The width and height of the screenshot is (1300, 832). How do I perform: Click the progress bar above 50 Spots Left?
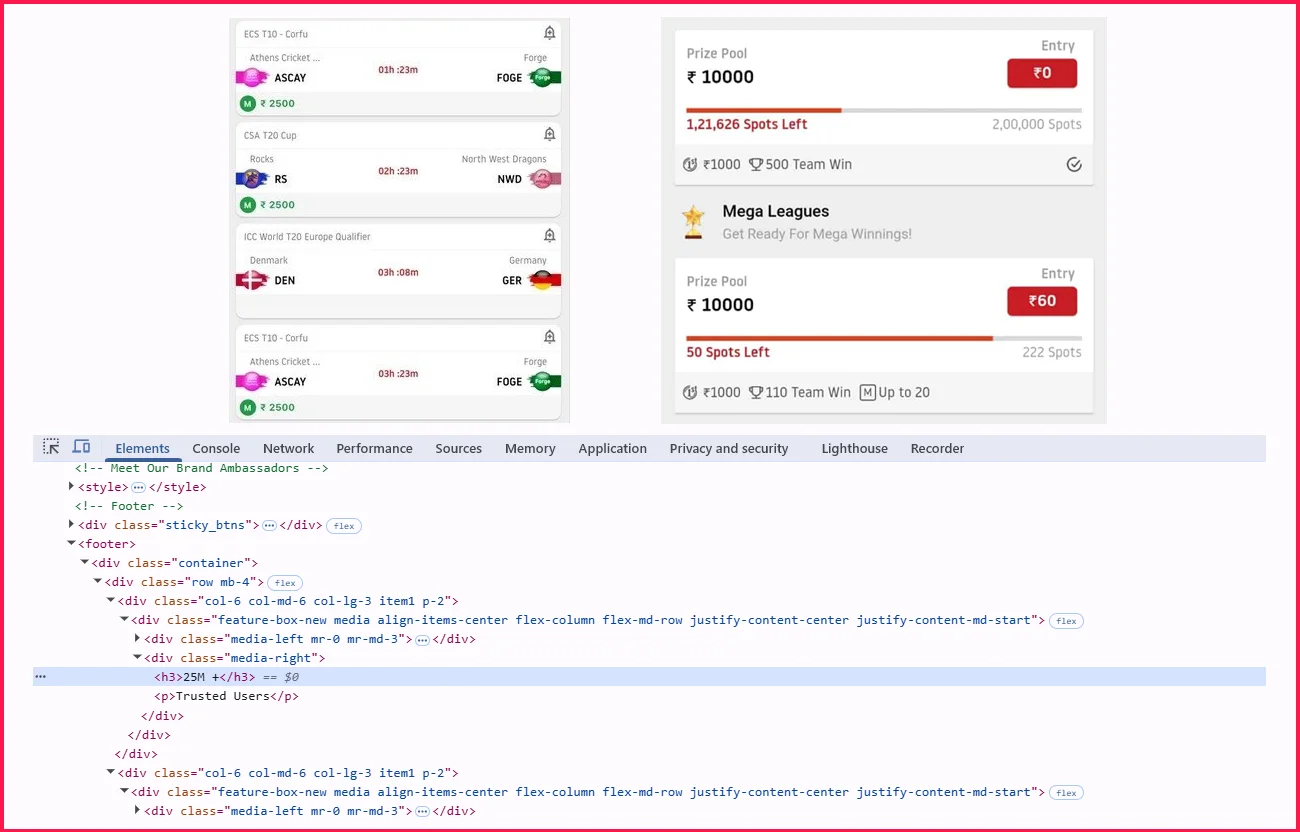883,339
